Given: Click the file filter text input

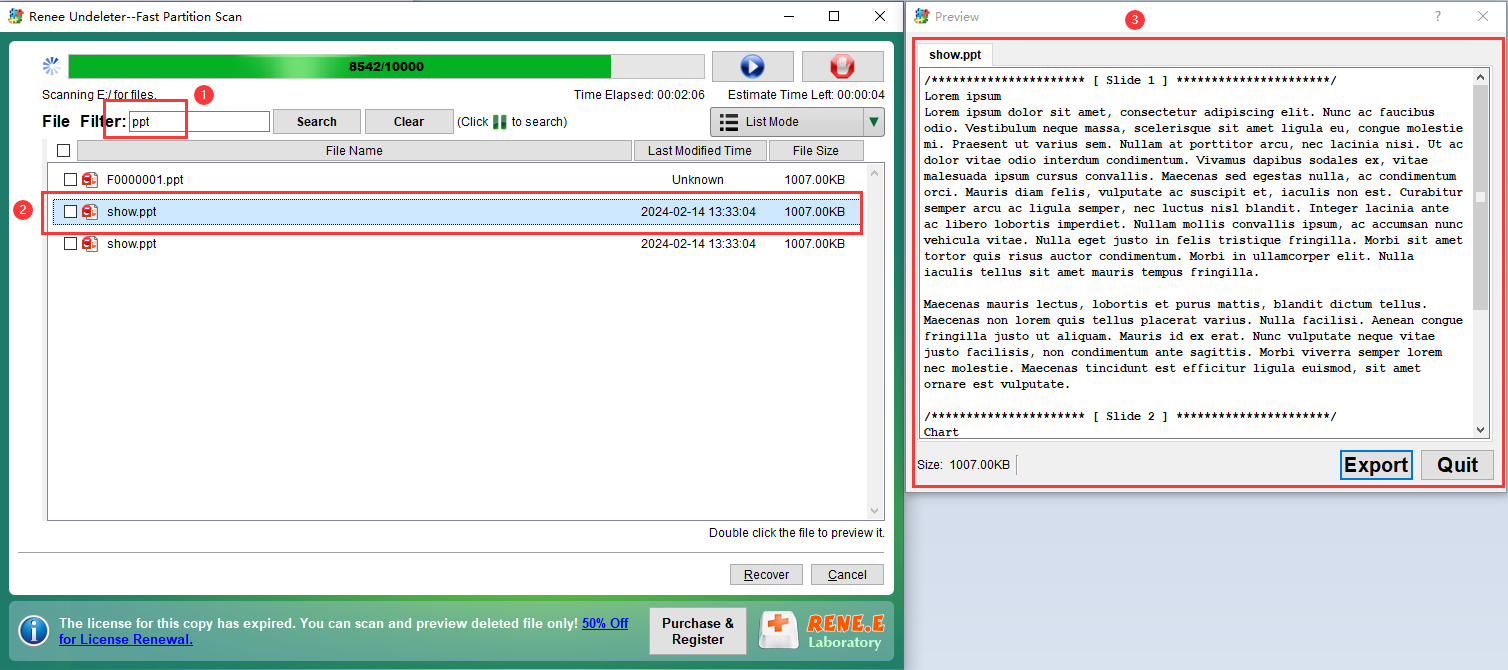Looking at the screenshot, I should coord(199,122).
